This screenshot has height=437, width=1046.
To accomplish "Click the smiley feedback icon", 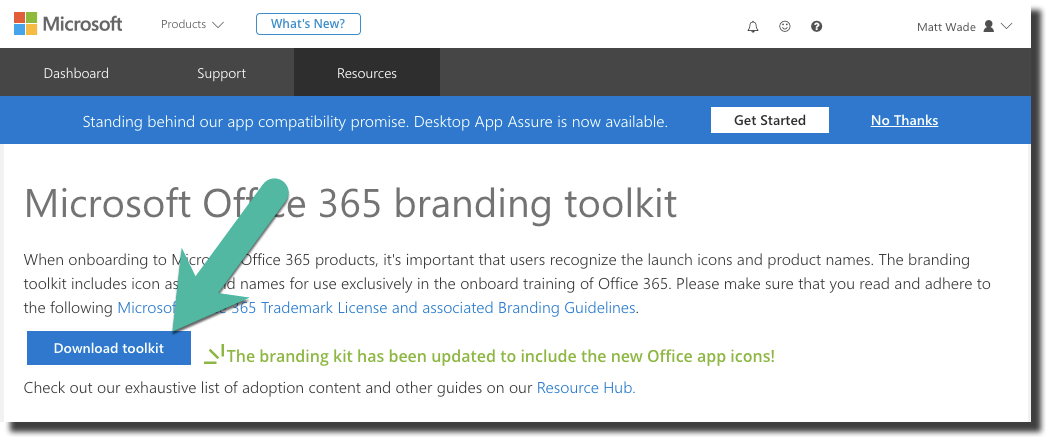I will coord(785,27).
